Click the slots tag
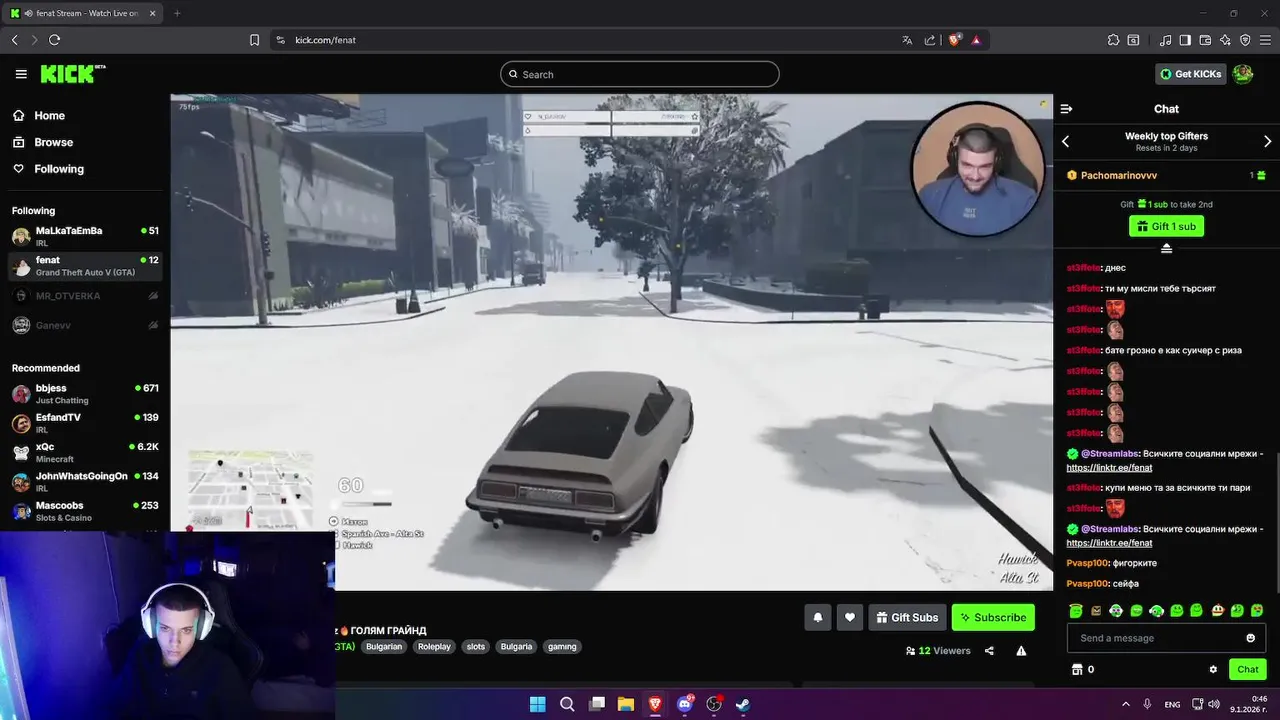 [476, 647]
